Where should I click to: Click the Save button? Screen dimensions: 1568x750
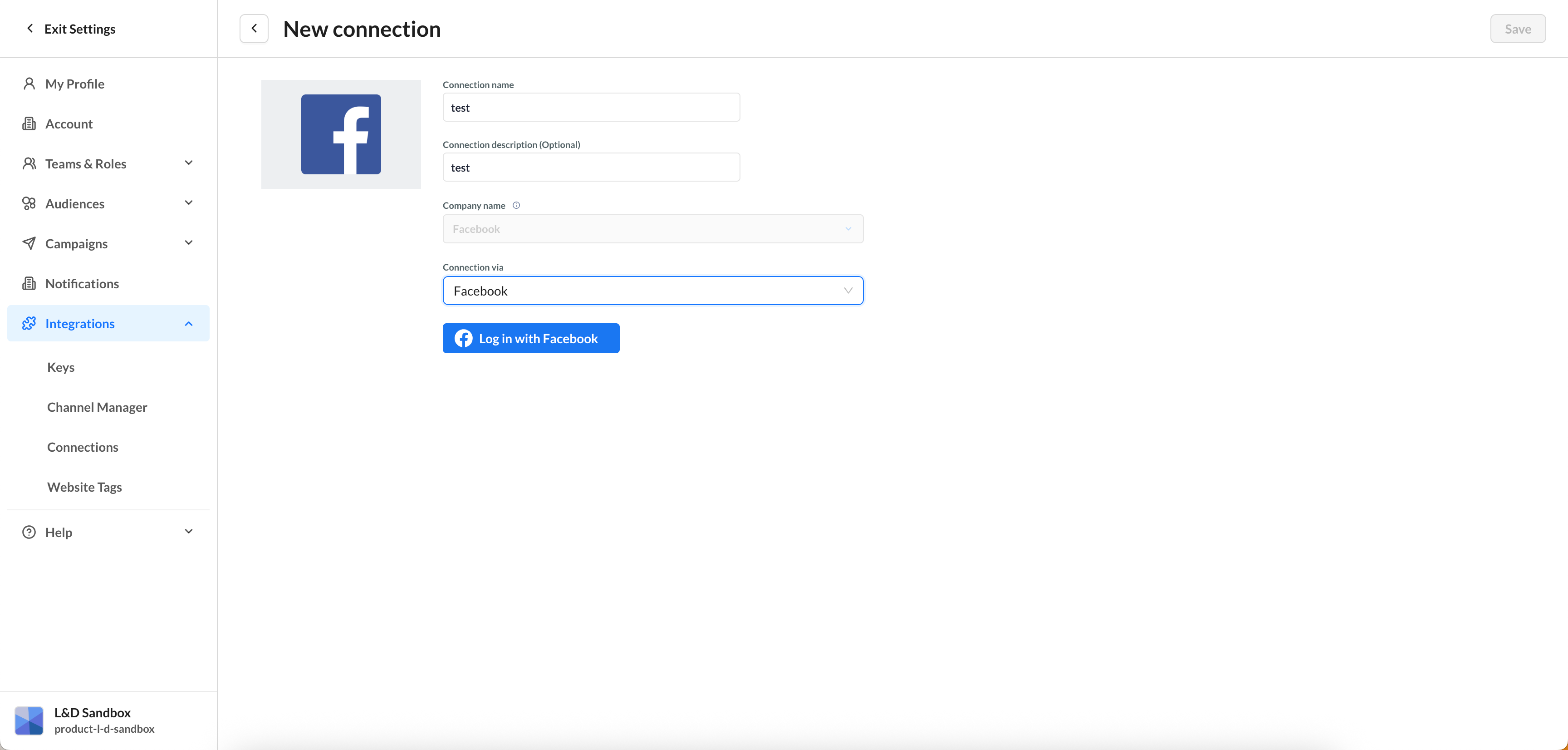1518,29
